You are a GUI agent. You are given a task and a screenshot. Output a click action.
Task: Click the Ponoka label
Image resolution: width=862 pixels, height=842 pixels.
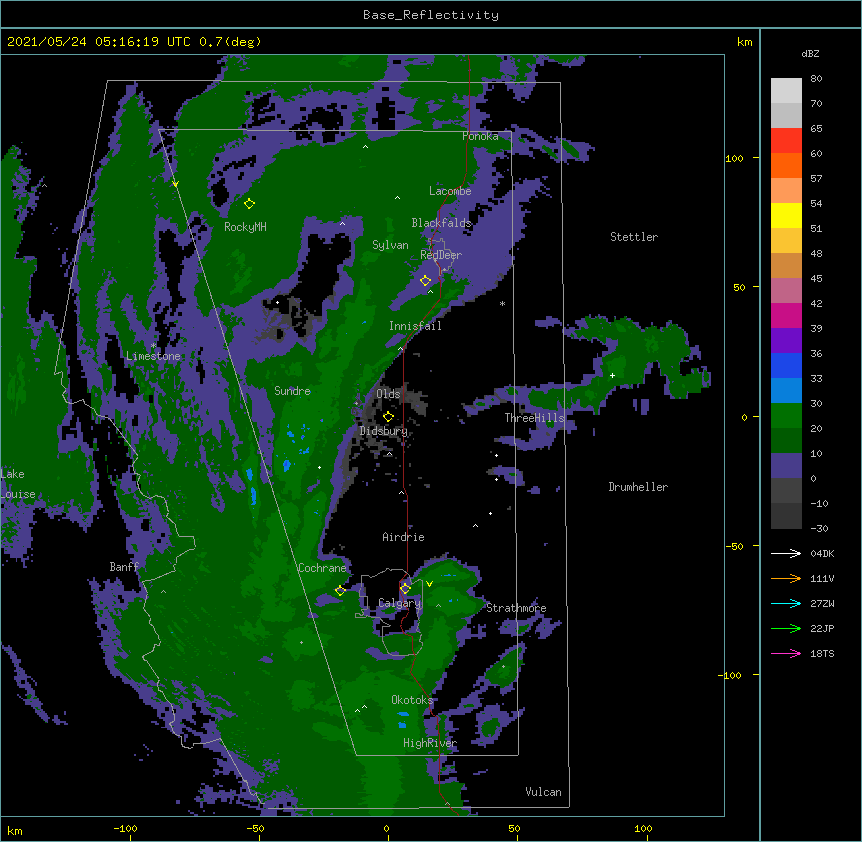coord(480,136)
